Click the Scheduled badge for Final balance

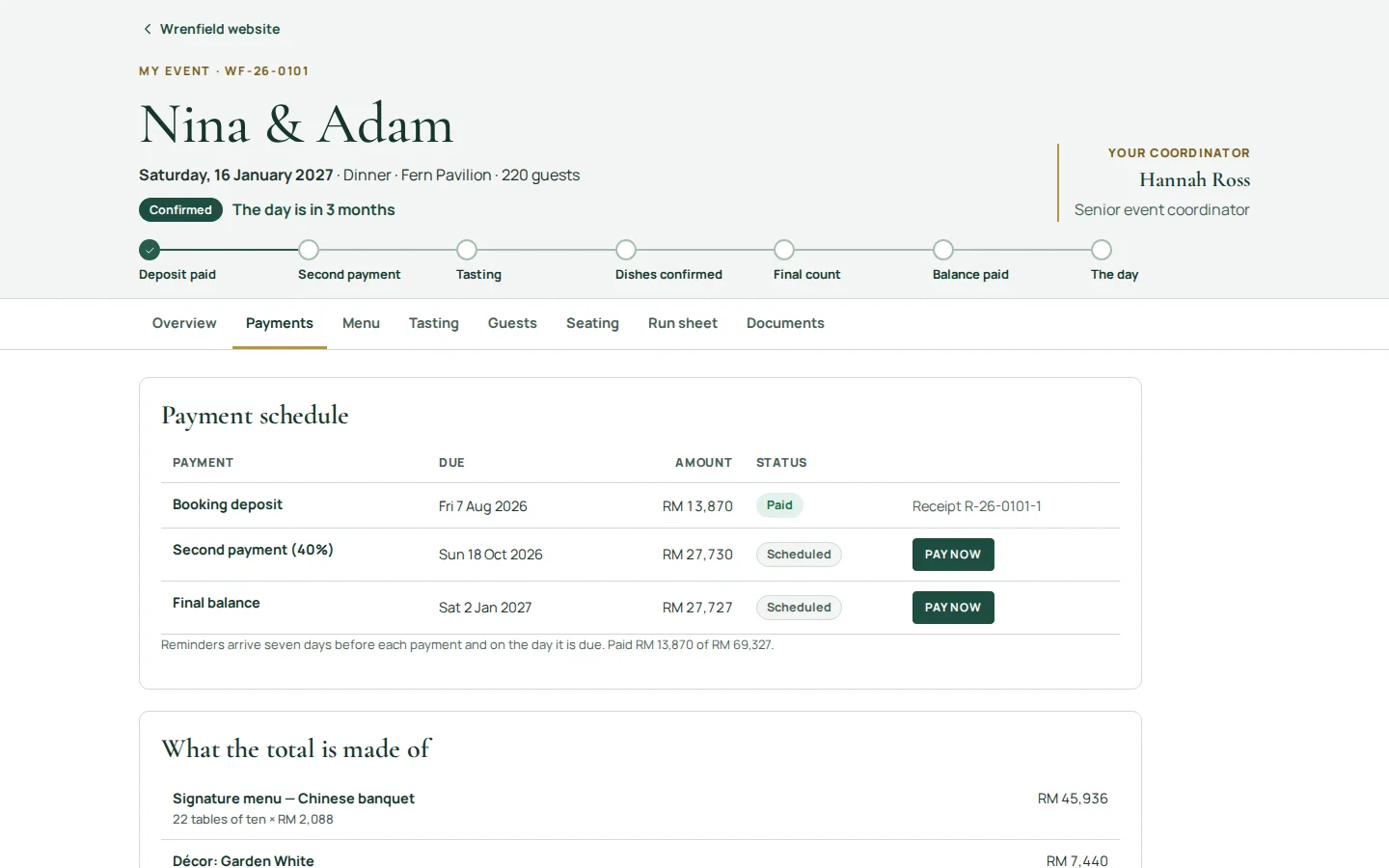click(799, 608)
